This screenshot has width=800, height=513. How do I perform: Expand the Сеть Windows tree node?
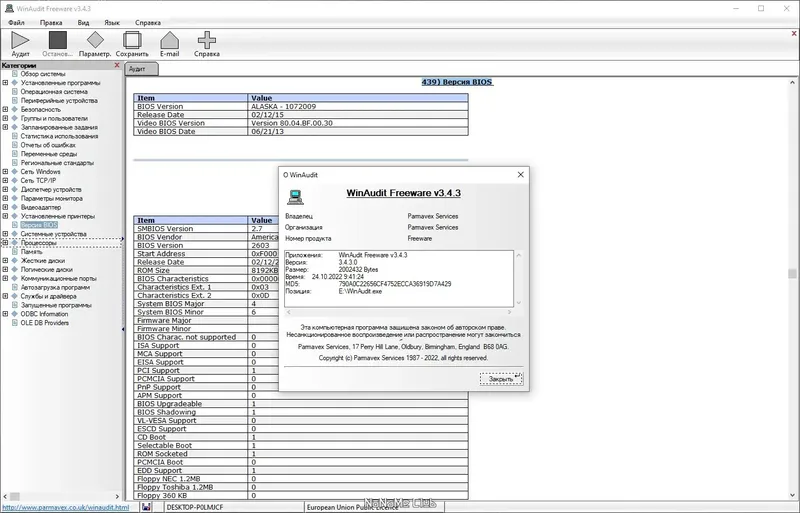click(x=5, y=172)
